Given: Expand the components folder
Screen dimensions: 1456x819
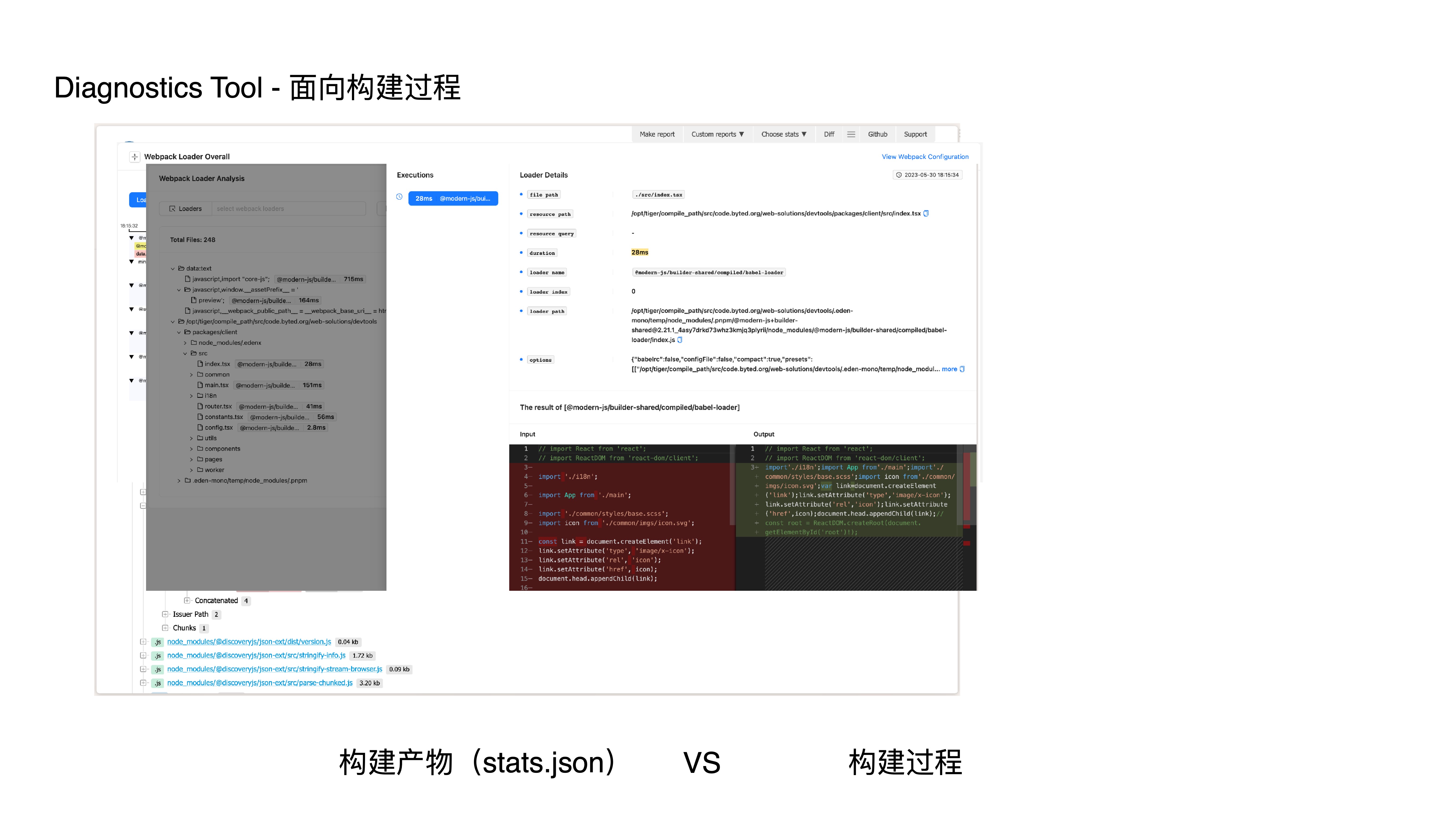Looking at the screenshot, I should [192, 449].
